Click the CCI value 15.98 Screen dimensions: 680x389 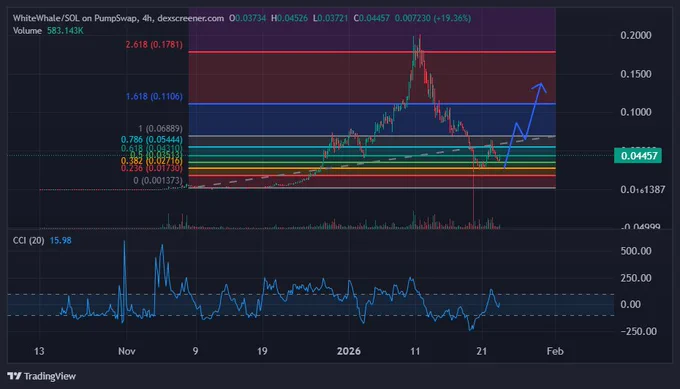[60, 240]
